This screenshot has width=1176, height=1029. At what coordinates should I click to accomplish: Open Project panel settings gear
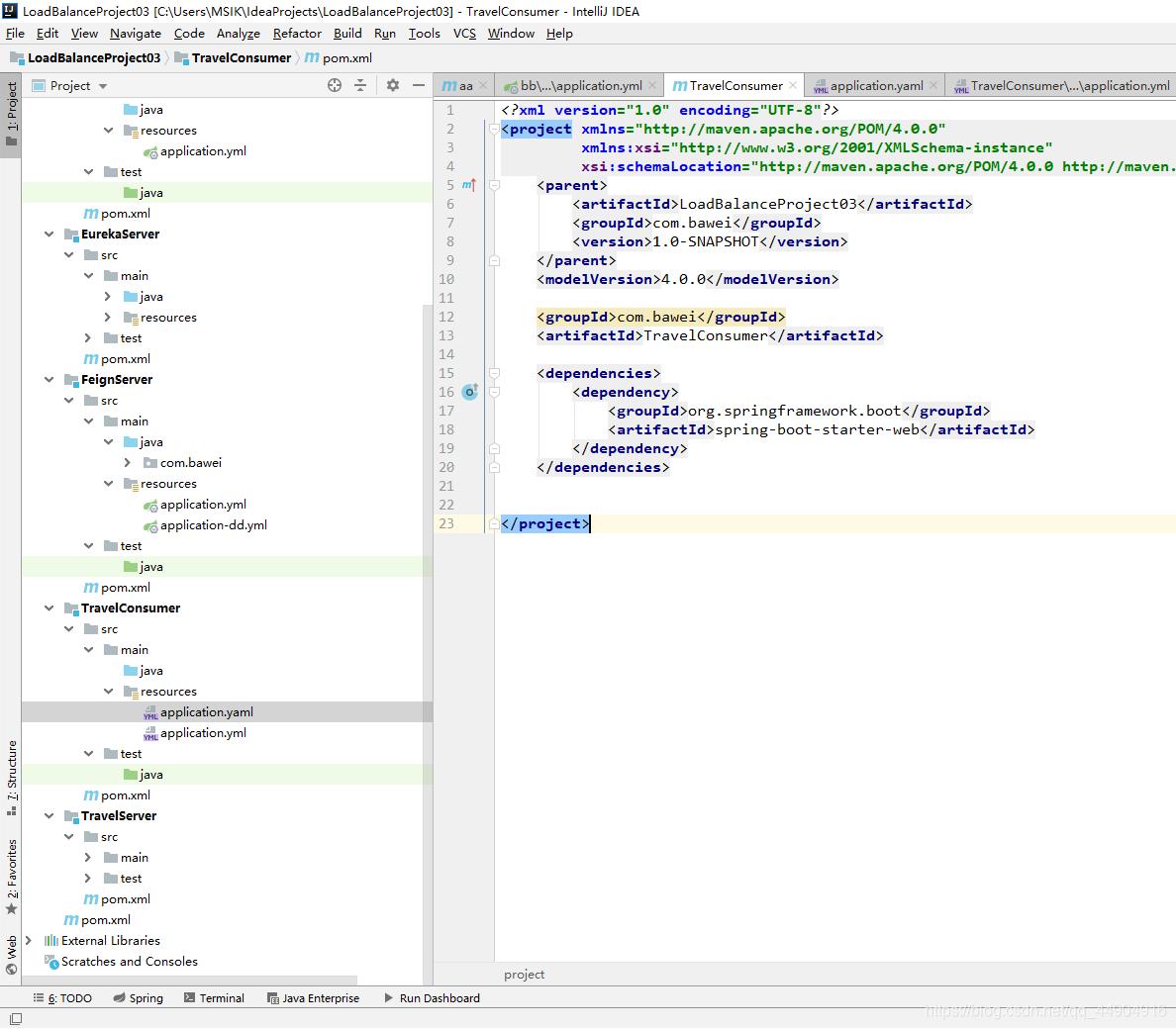[x=392, y=85]
